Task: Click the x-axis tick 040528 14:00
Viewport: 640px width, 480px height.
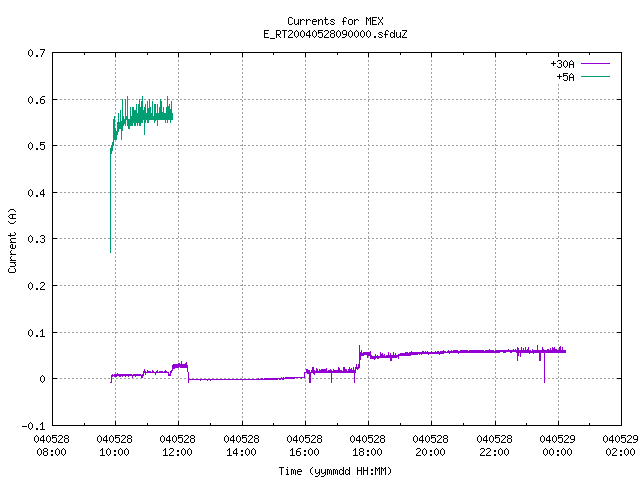Action: click(x=241, y=446)
